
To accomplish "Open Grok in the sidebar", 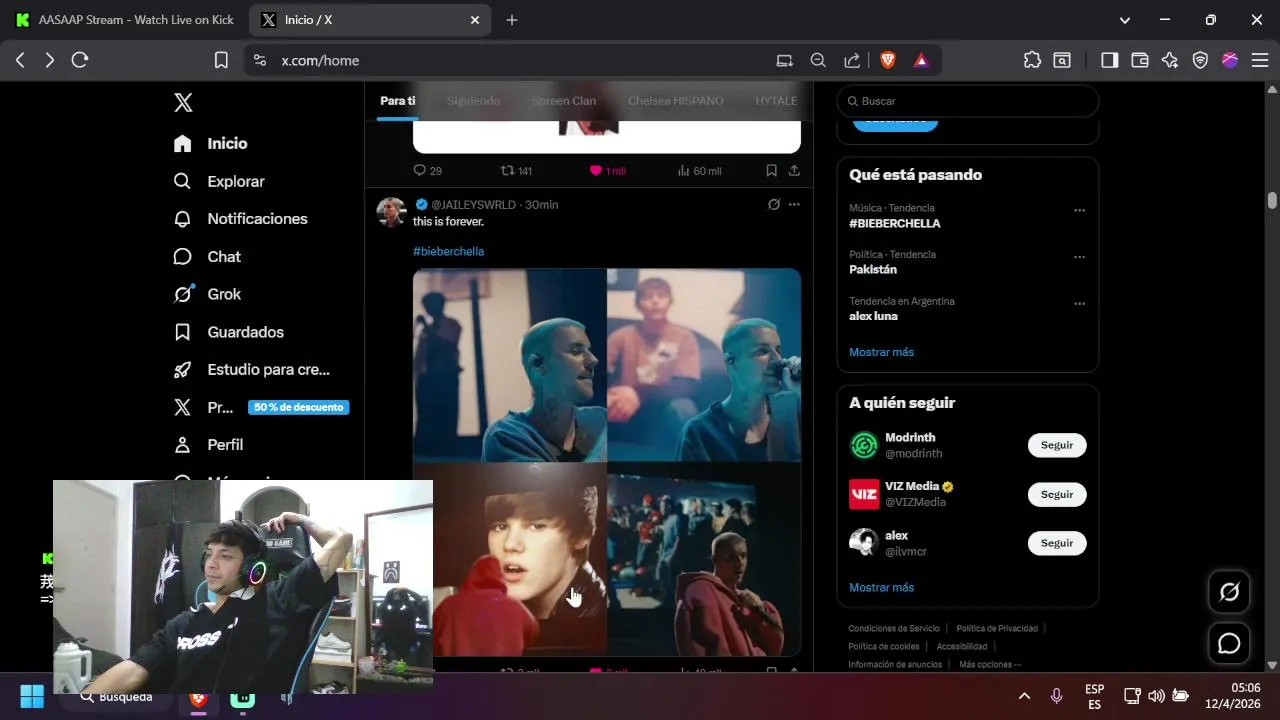I will tap(207, 294).
